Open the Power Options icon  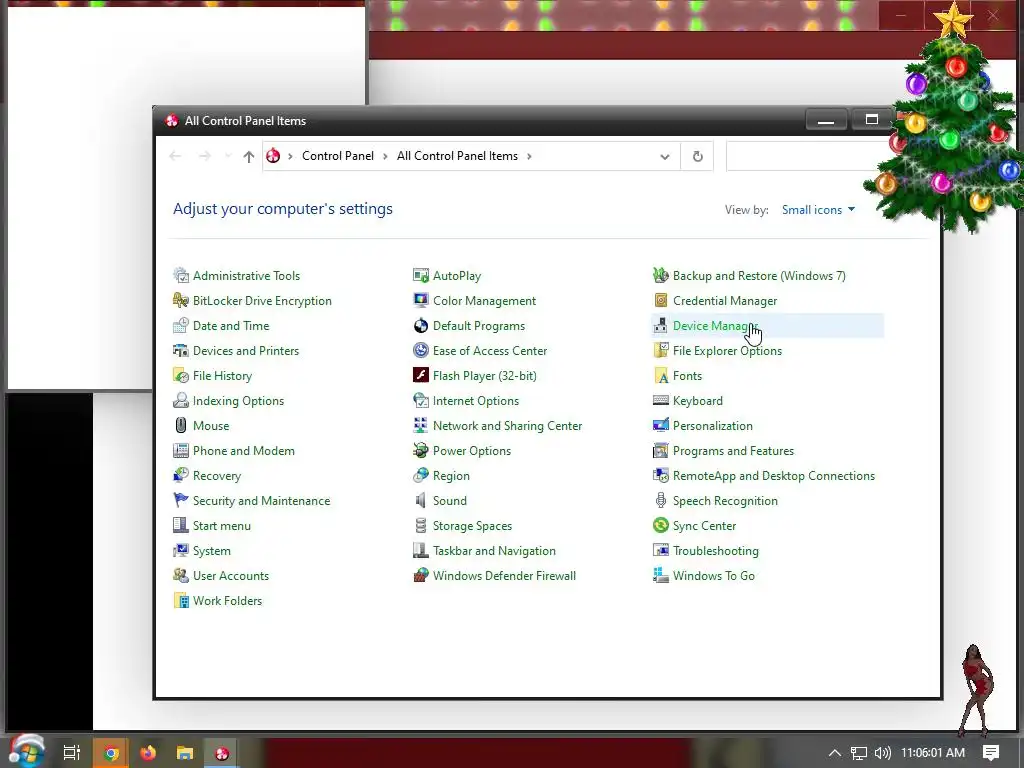(x=421, y=451)
